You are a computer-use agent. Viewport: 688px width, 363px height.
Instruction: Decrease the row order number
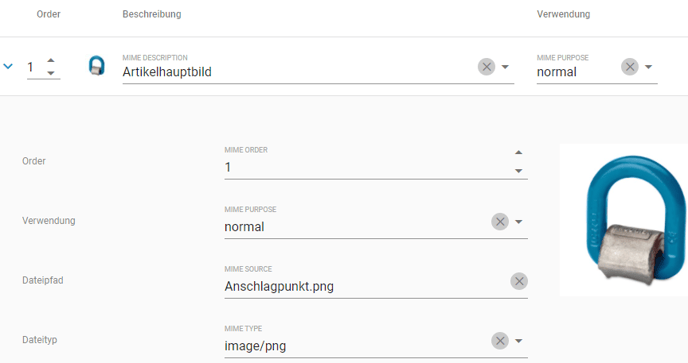click(51, 73)
